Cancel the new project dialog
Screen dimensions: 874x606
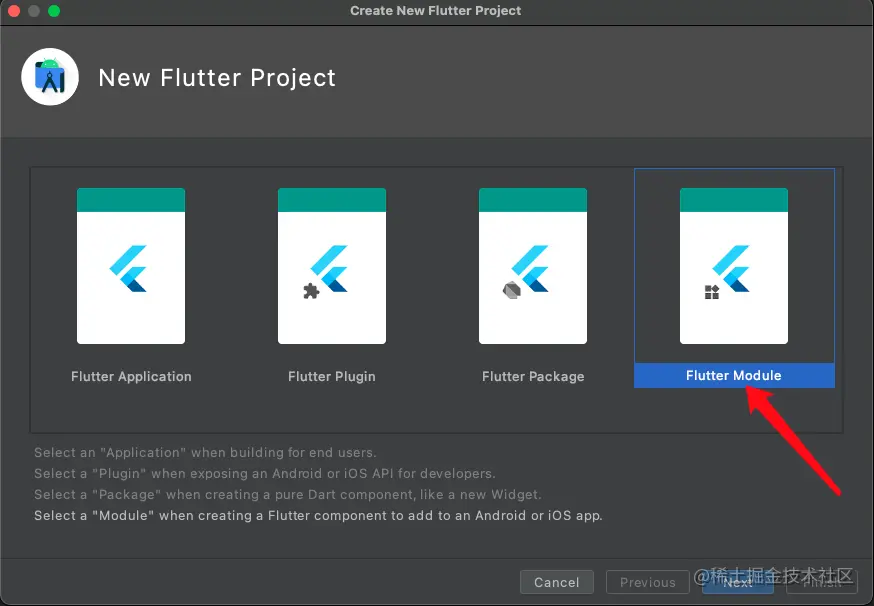(x=556, y=582)
